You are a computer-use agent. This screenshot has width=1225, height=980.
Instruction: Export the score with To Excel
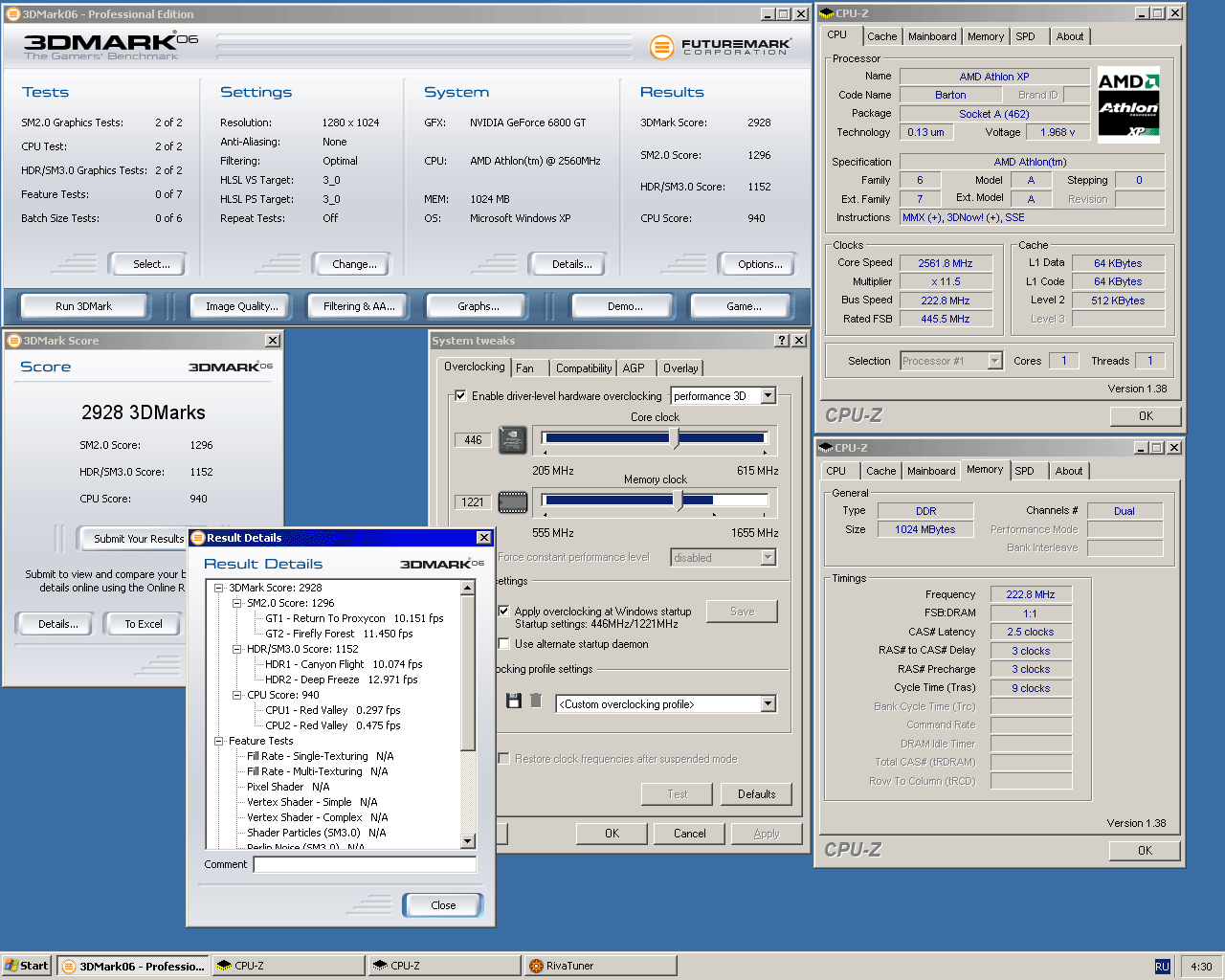point(144,624)
